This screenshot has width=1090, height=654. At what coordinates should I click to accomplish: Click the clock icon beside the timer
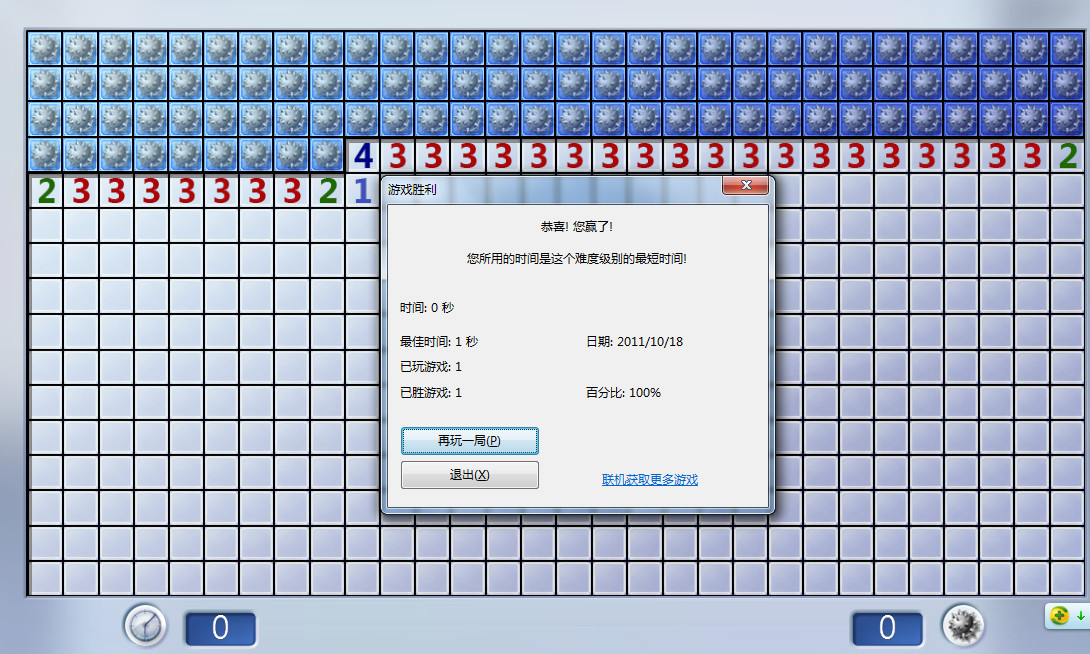click(145, 626)
